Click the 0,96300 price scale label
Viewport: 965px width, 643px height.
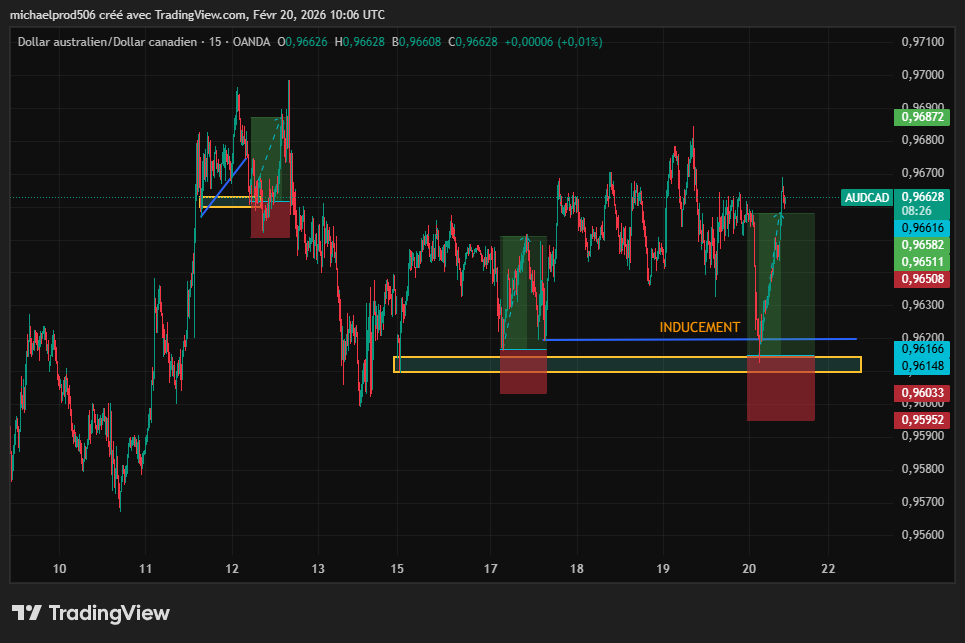[923, 305]
